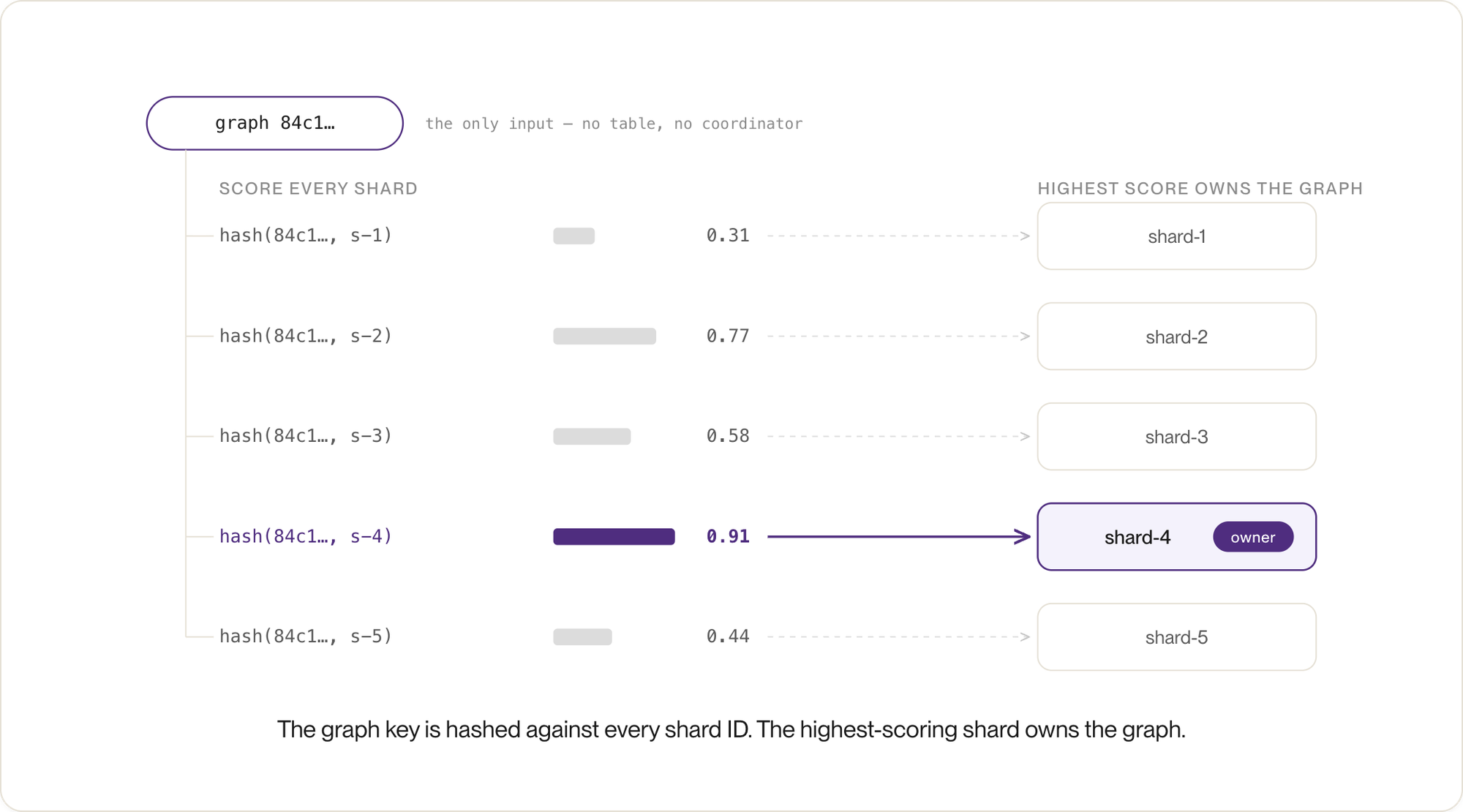
Task: Click the gray 0.77 score bar
Action: tap(604, 337)
